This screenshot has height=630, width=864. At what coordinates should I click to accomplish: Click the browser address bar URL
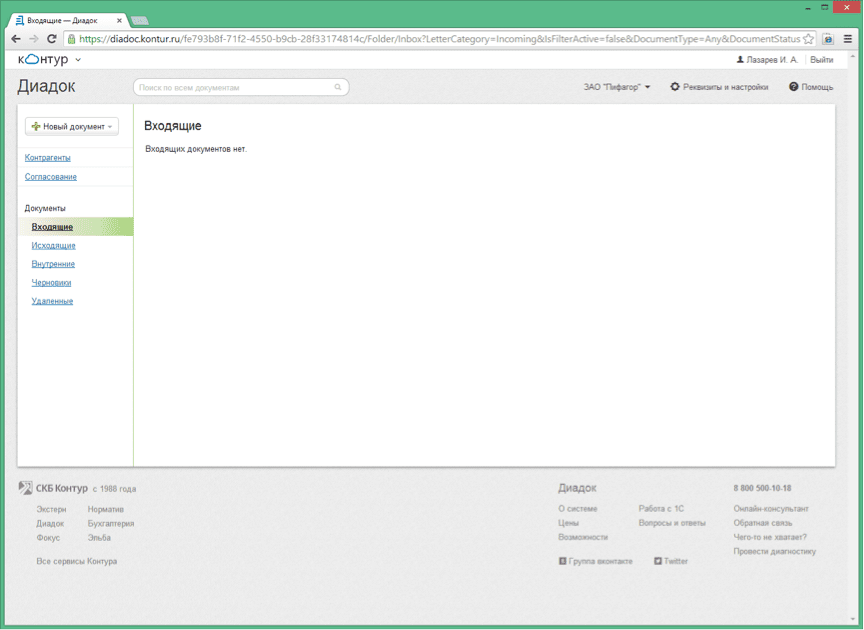pos(439,39)
